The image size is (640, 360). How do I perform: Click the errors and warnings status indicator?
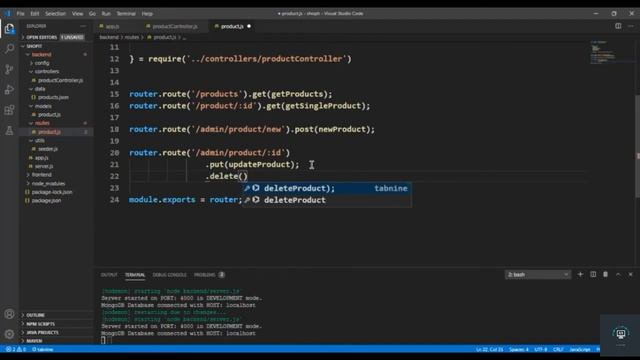[16, 349]
